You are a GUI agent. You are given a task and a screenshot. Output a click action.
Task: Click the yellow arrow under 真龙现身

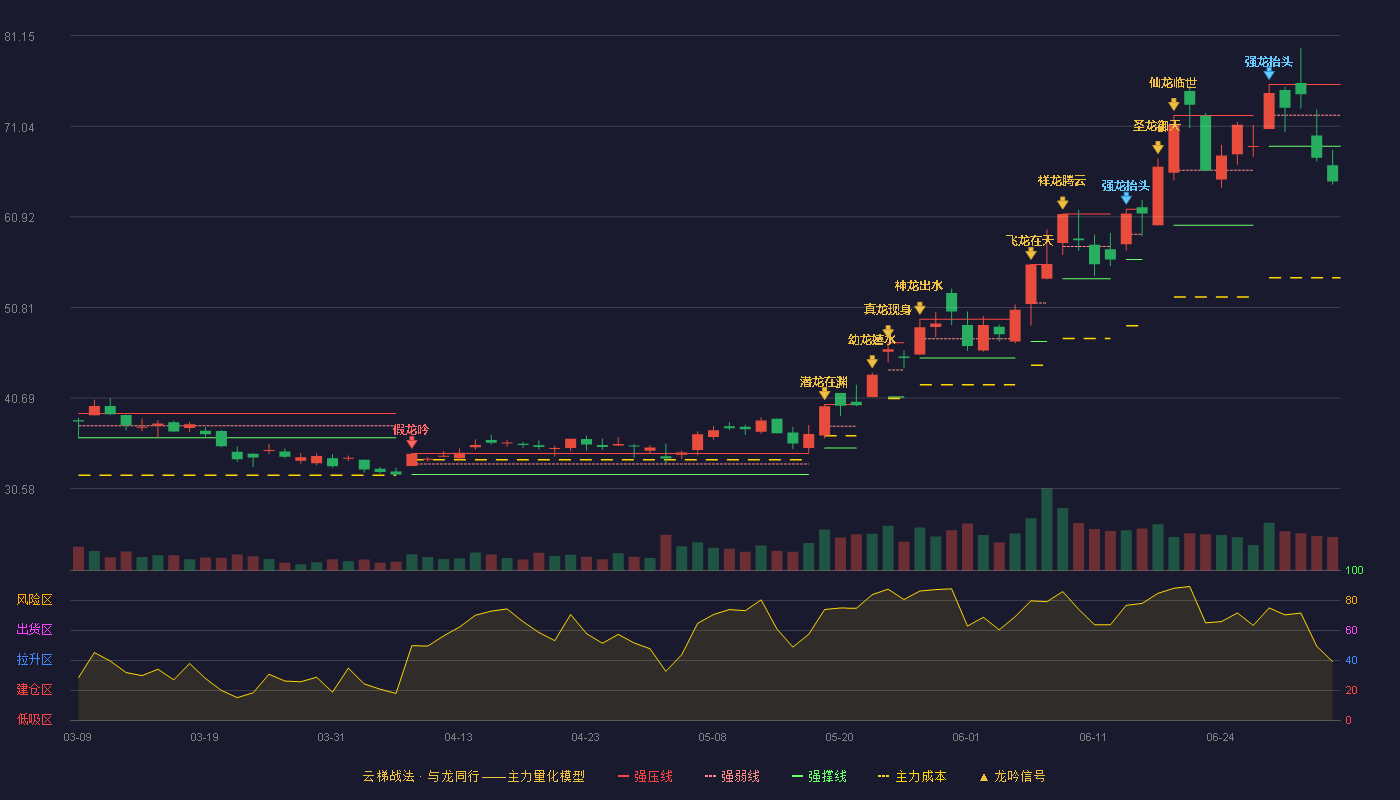[x=888, y=332]
